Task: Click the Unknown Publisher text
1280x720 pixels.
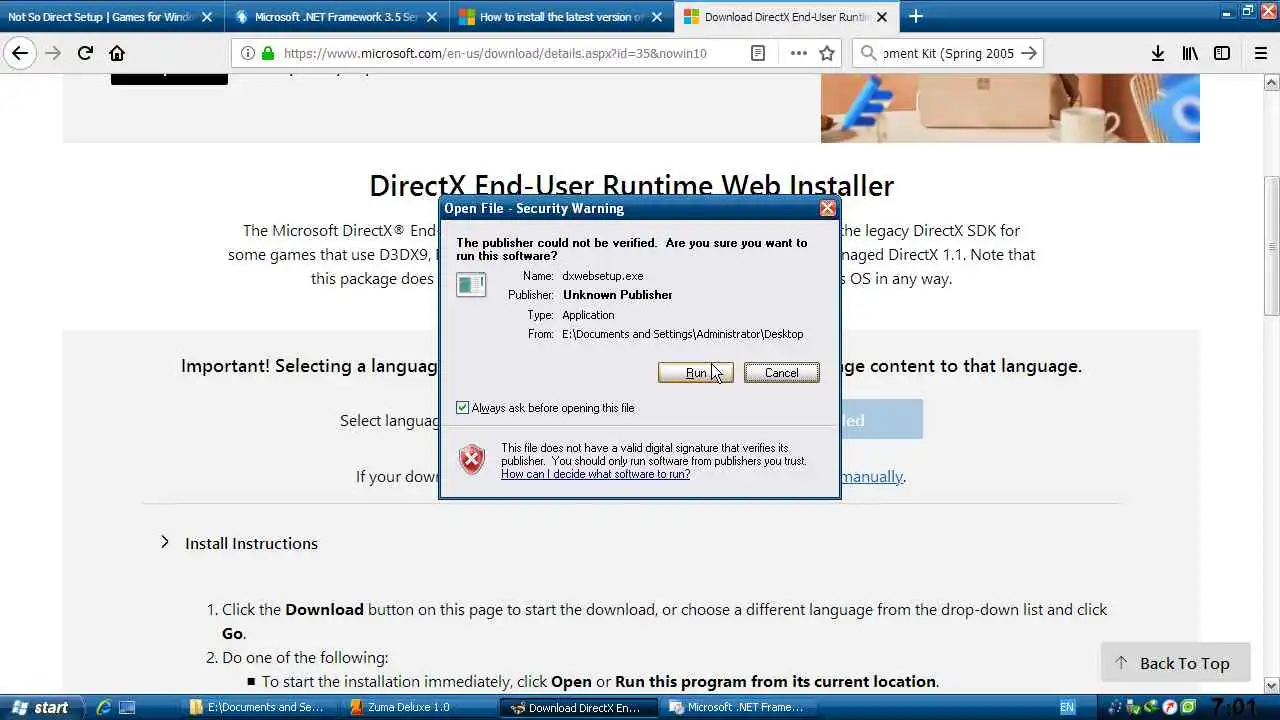Action: point(617,295)
